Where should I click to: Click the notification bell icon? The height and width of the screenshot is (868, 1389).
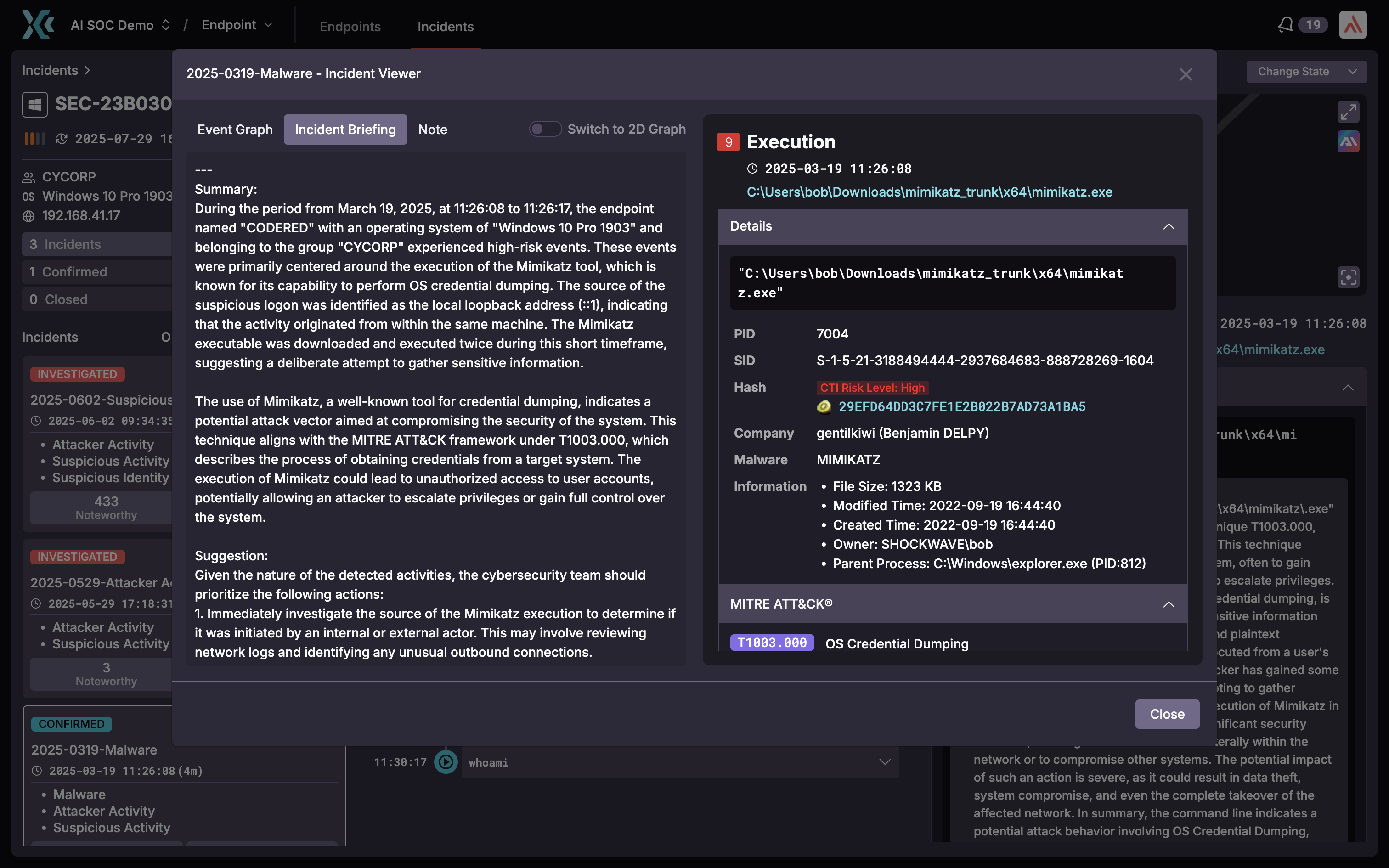pyautogui.click(x=1285, y=25)
